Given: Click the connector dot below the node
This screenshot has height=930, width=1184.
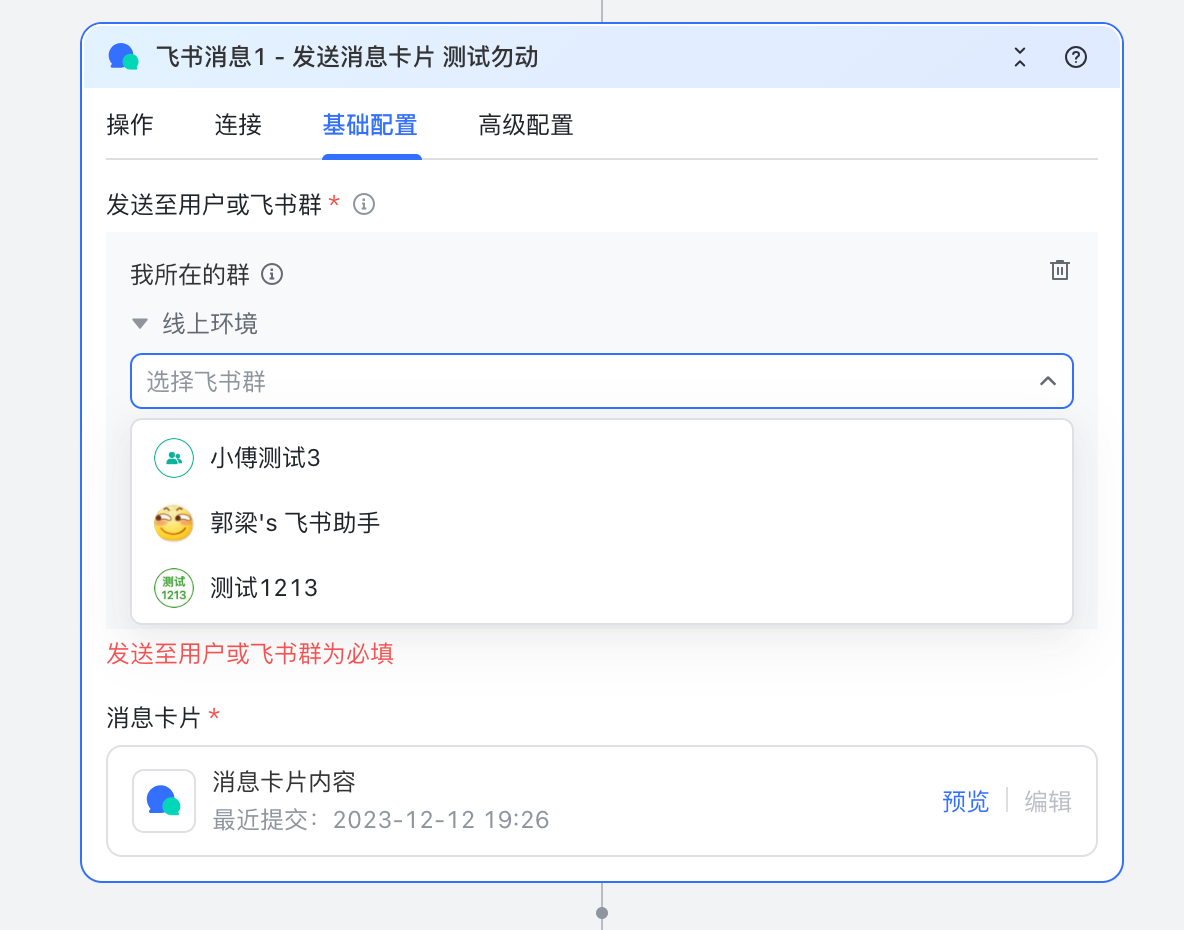Looking at the screenshot, I should (x=602, y=913).
